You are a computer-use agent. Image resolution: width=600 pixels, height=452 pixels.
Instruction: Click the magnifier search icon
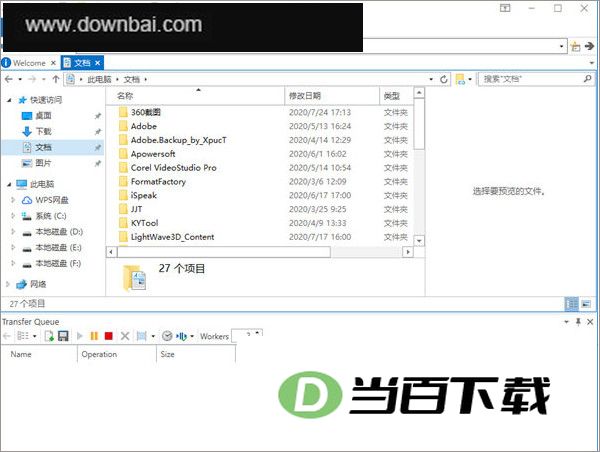587,79
